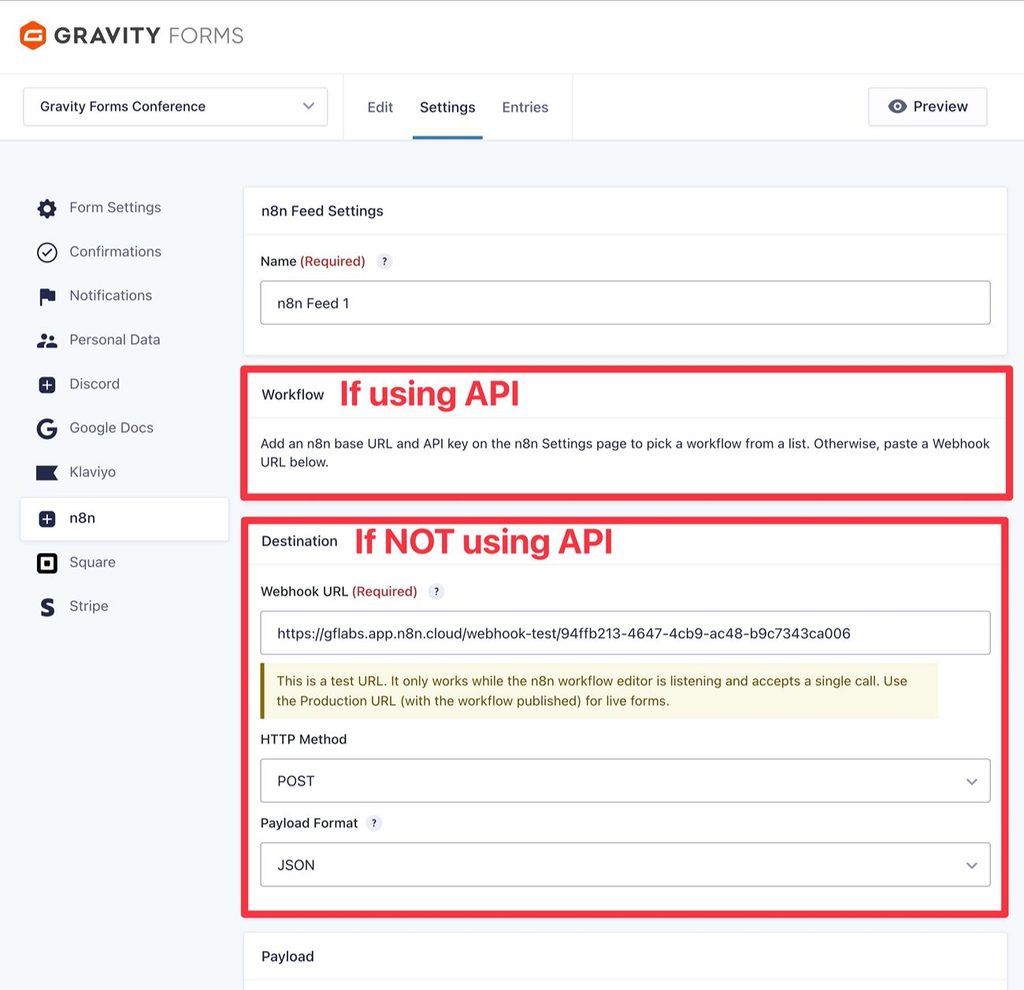Screen dimensions: 1024x990
Task: Expand the Payload Format JSON dropdown
Action: [x=625, y=865]
